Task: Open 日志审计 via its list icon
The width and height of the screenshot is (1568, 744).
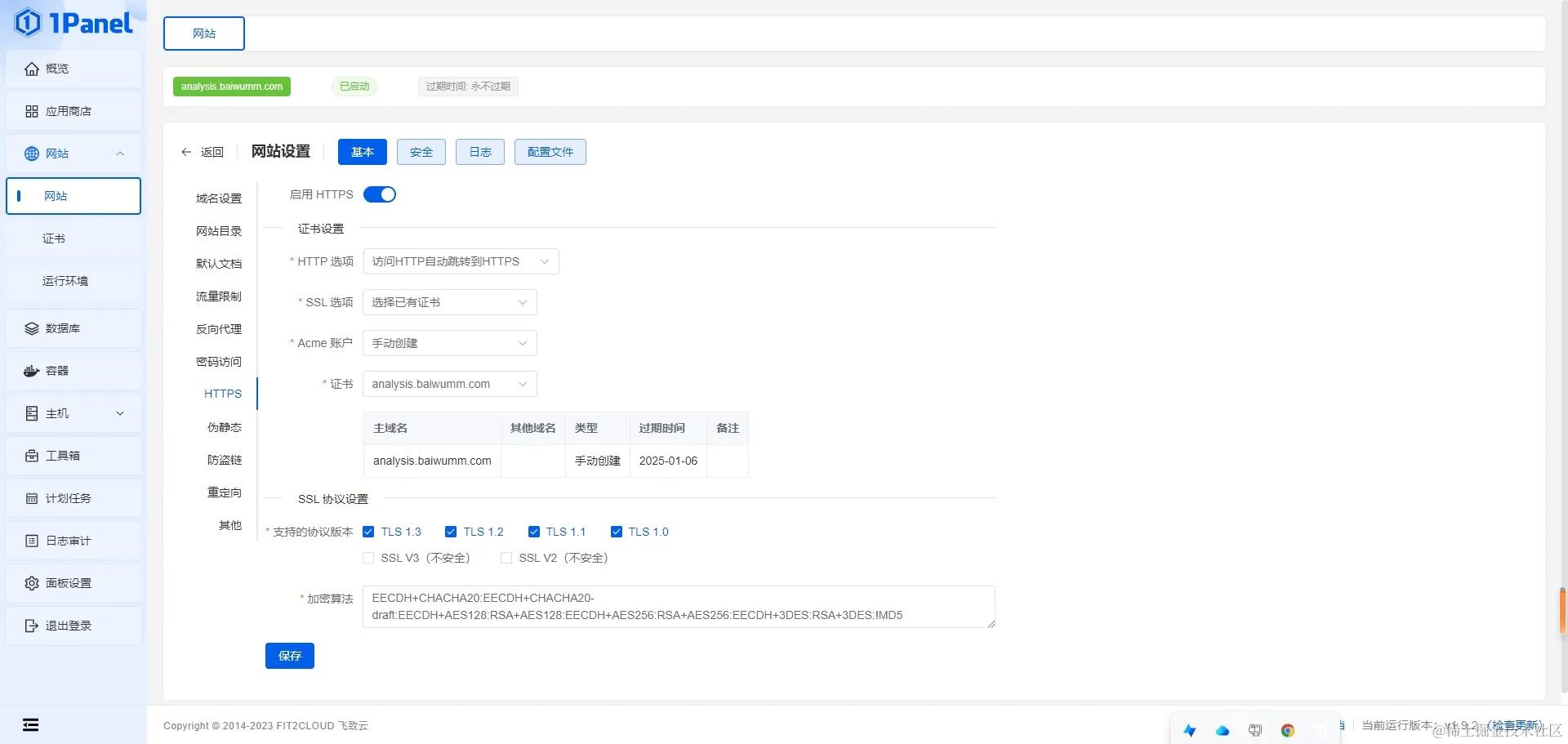Action: click(32, 541)
